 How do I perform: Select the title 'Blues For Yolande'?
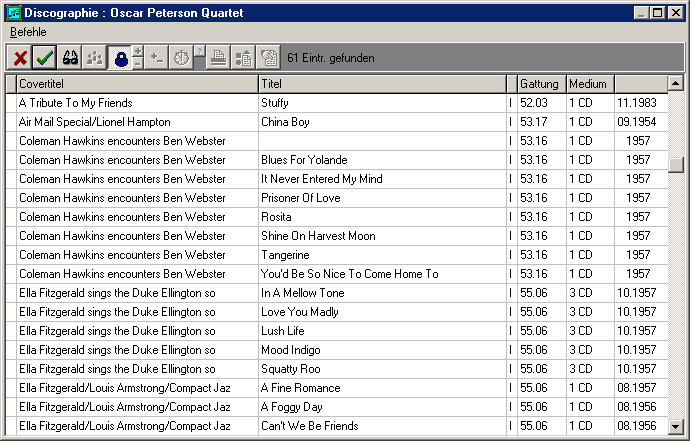[304, 160]
